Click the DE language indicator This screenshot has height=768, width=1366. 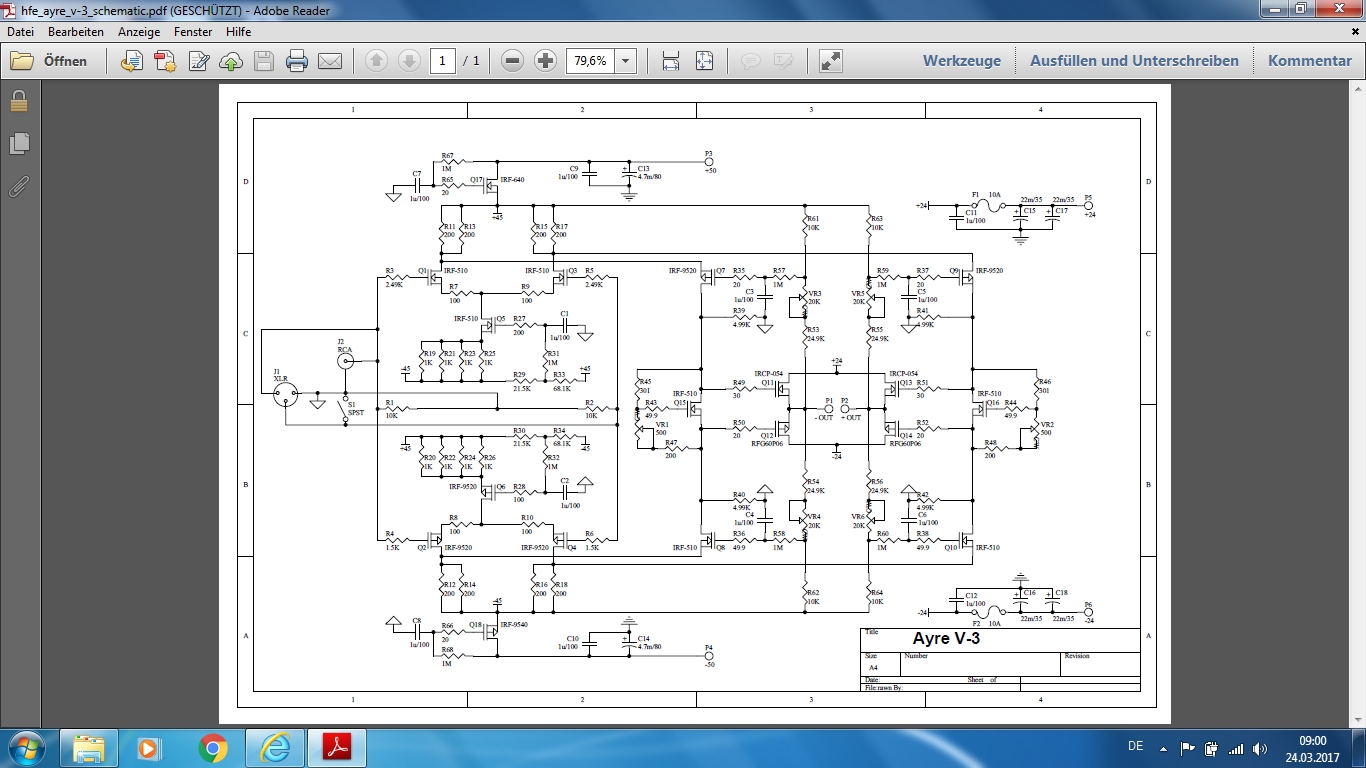point(1135,747)
